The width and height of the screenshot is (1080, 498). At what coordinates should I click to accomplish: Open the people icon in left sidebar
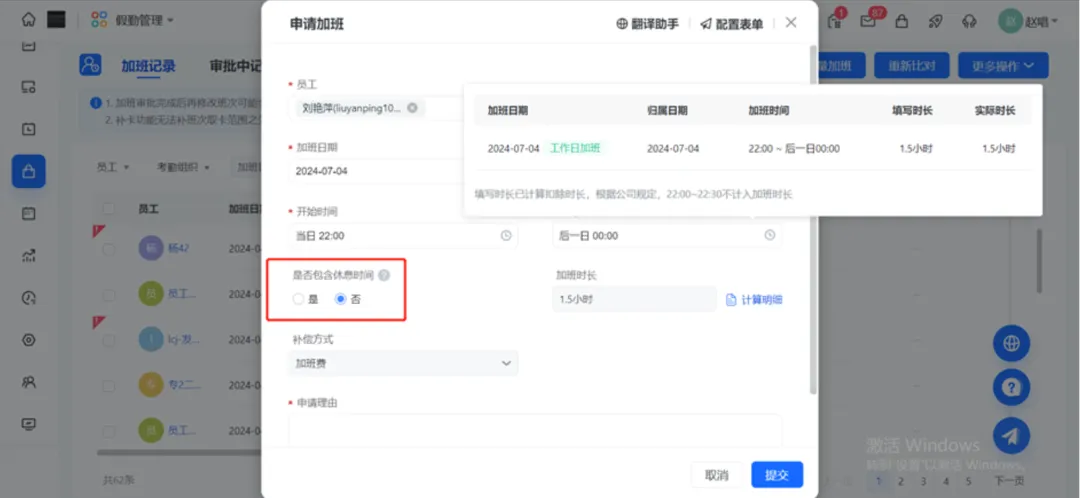point(28,382)
